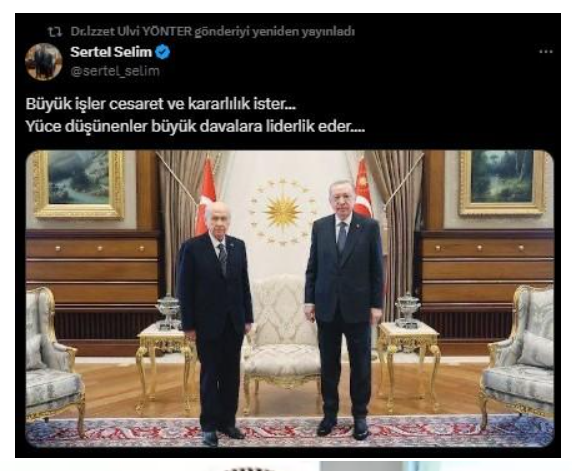The image size is (572, 471).
Task: Click the white-haired man in the photo
Action: point(214,319)
